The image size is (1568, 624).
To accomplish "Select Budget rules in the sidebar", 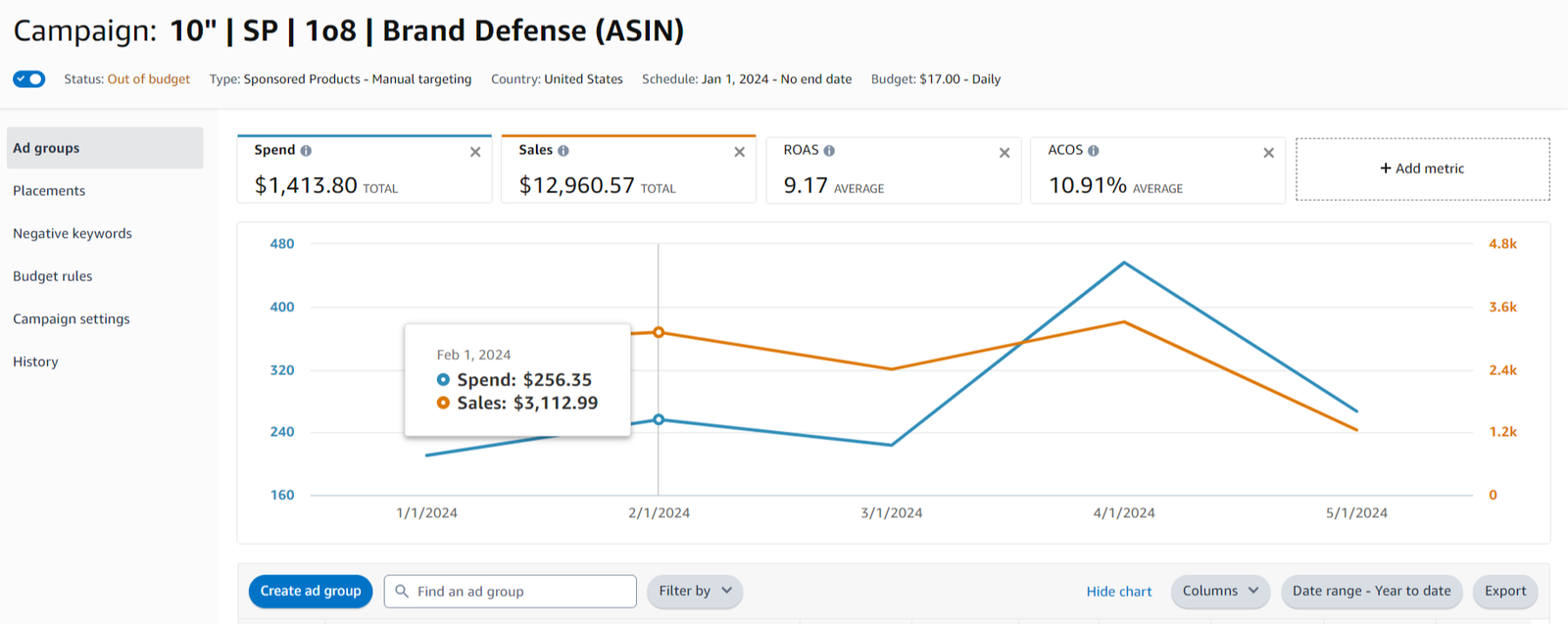I will (x=53, y=276).
